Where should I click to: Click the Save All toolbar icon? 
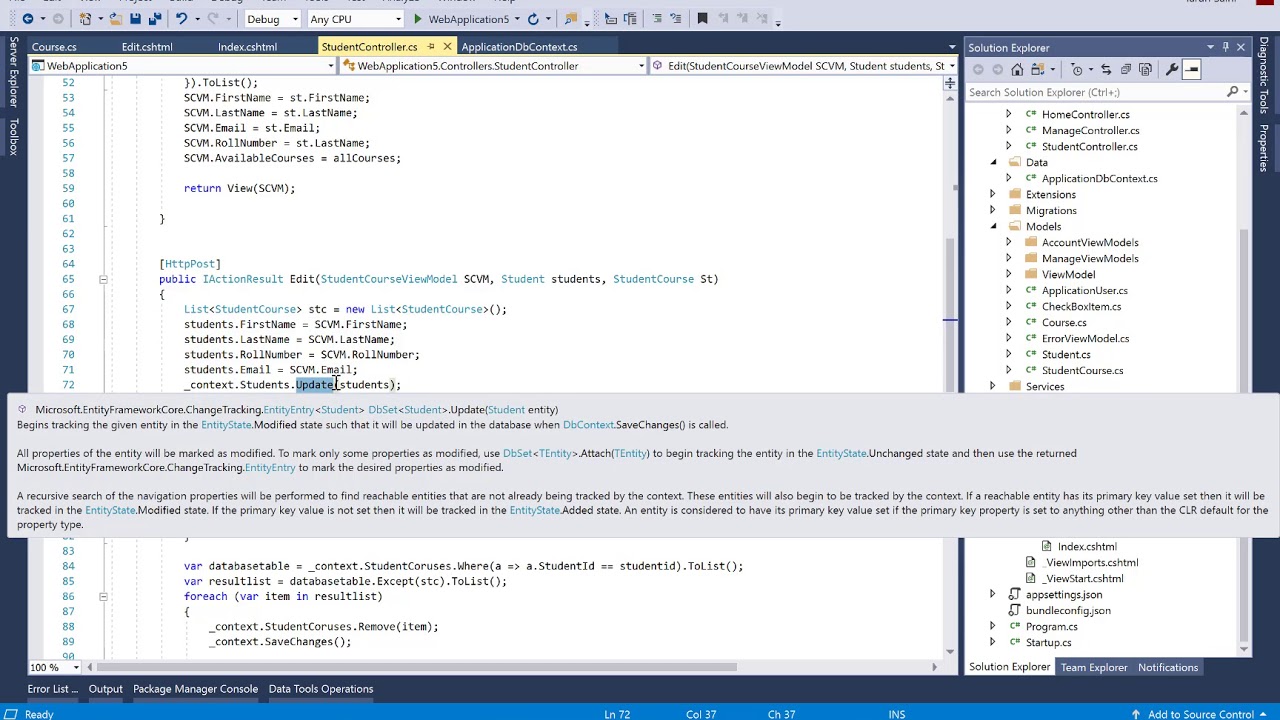coord(154,19)
